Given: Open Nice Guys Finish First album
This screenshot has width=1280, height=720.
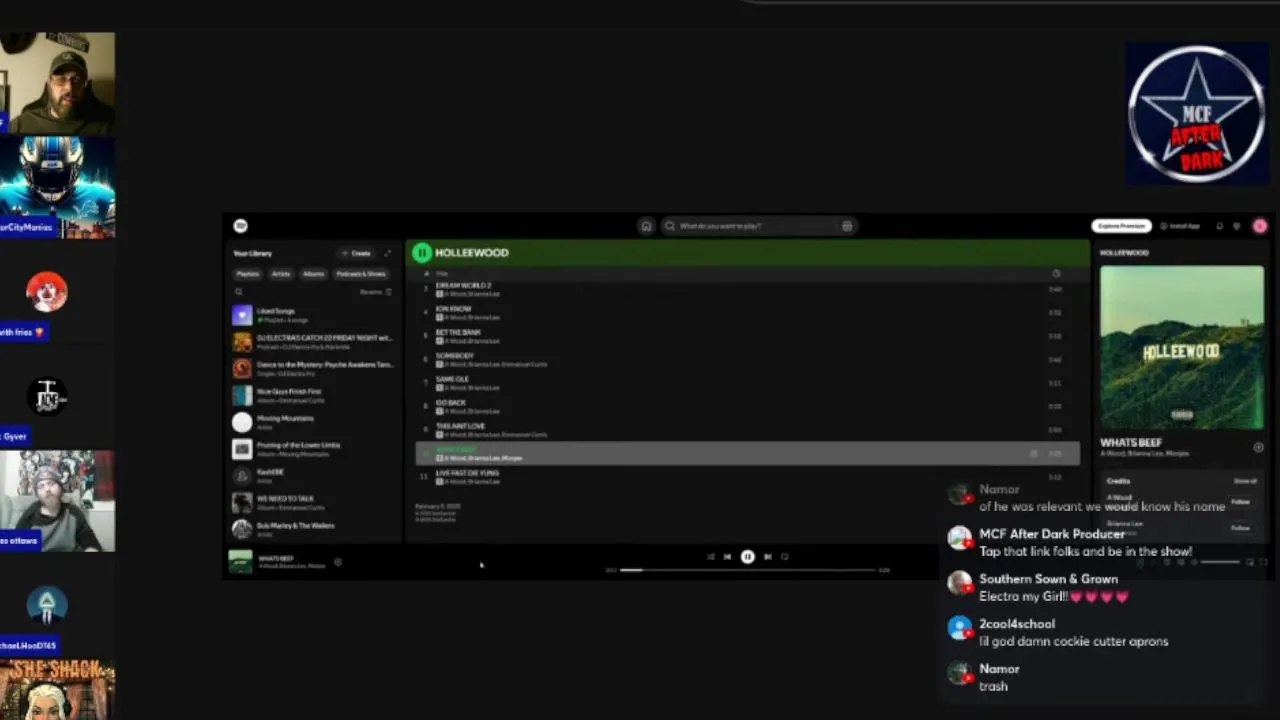Looking at the screenshot, I should click(315, 396).
